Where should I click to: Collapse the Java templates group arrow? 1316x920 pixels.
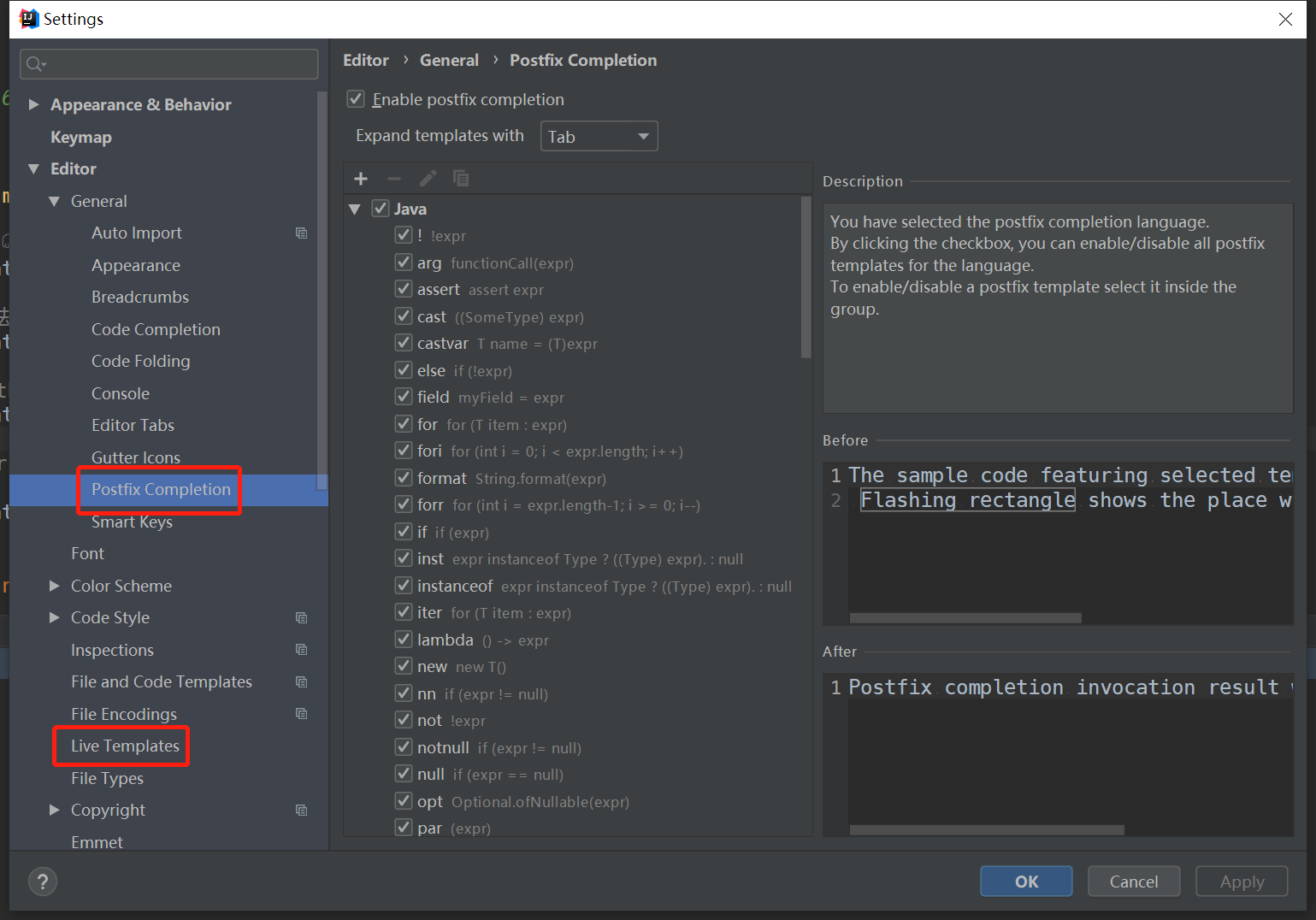pyautogui.click(x=355, y=209)
